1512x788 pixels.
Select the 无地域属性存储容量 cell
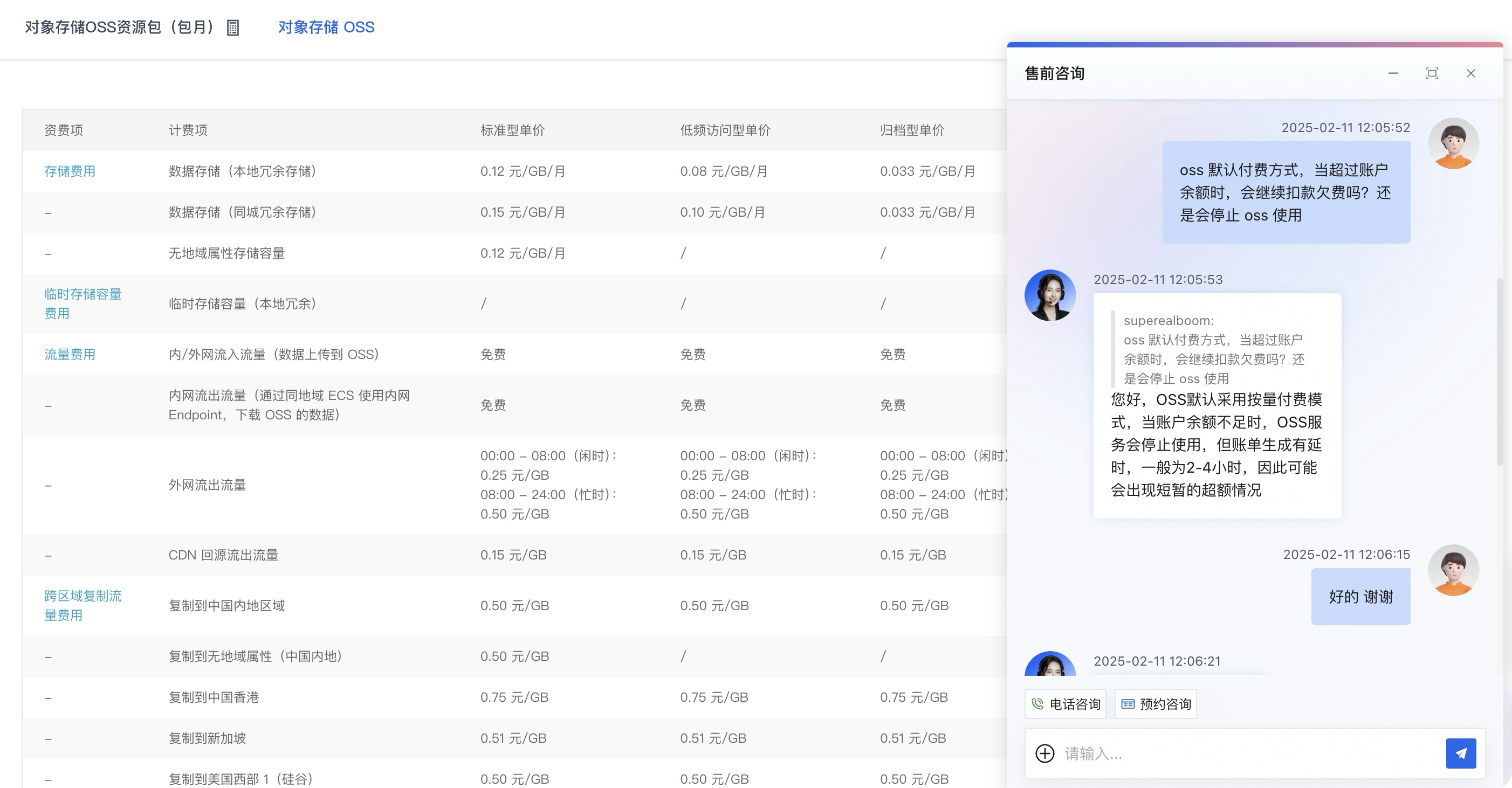point(226,253)
